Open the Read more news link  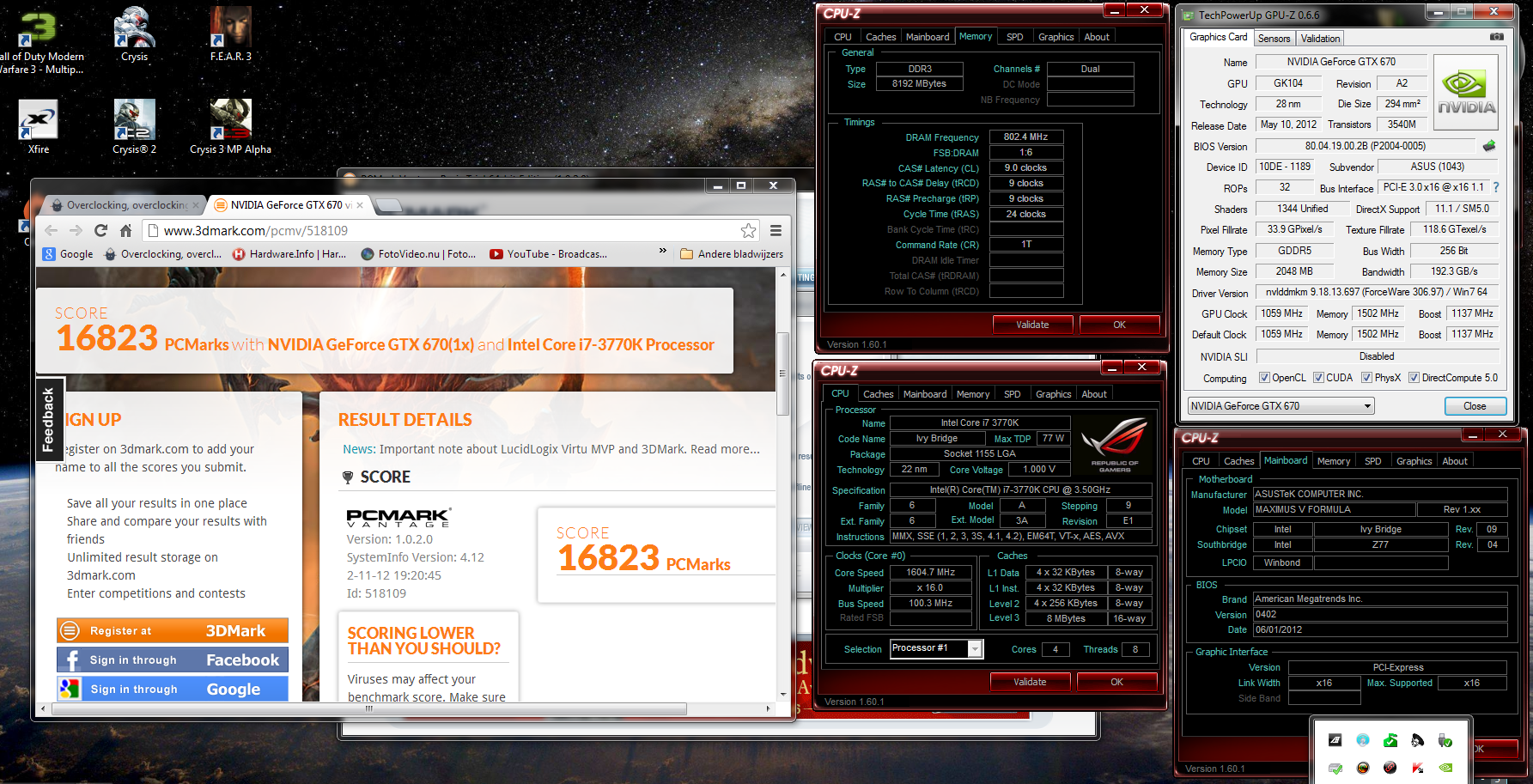725,449
